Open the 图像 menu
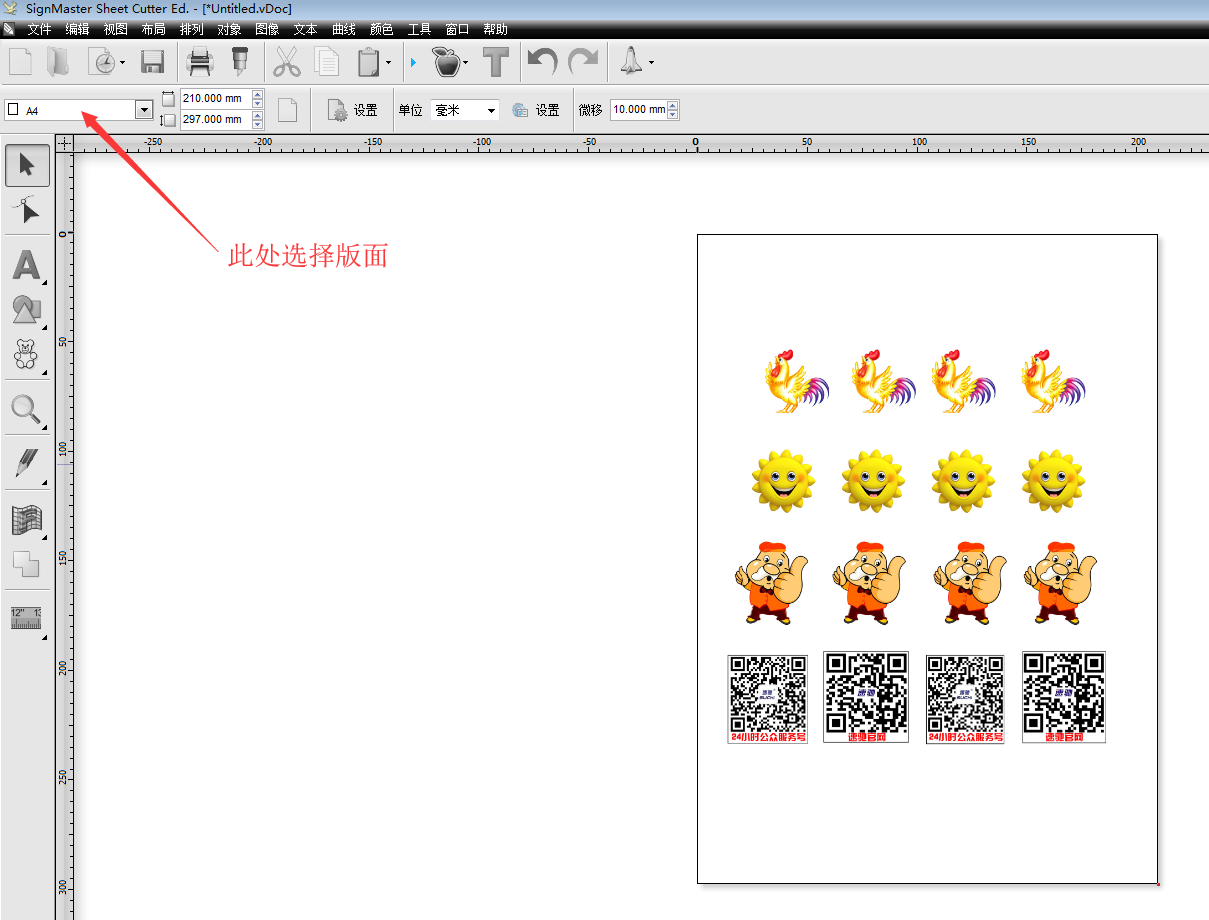 267,30
